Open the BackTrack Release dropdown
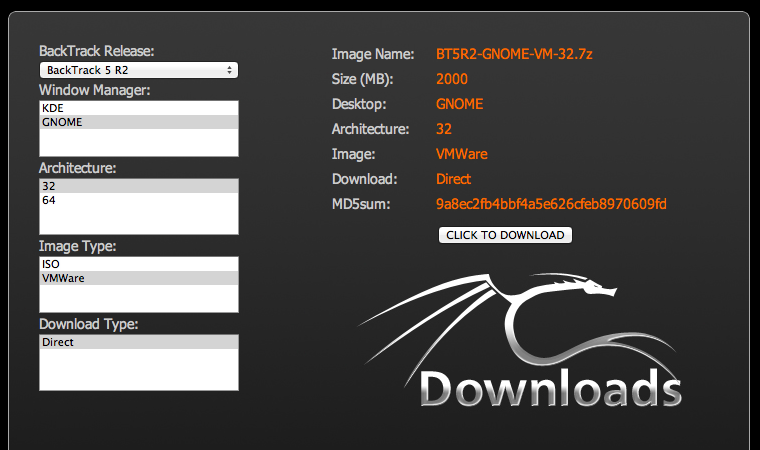The image size is (760, 450). 139,70
